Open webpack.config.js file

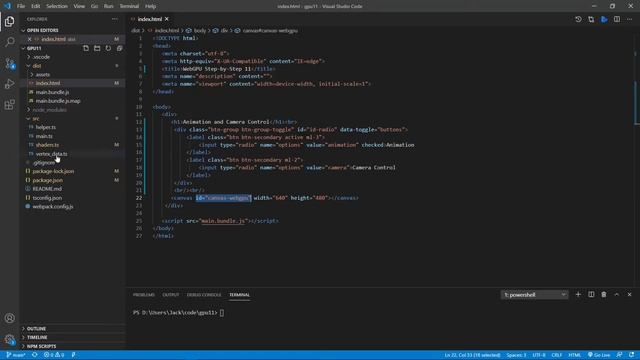point(53,207)
